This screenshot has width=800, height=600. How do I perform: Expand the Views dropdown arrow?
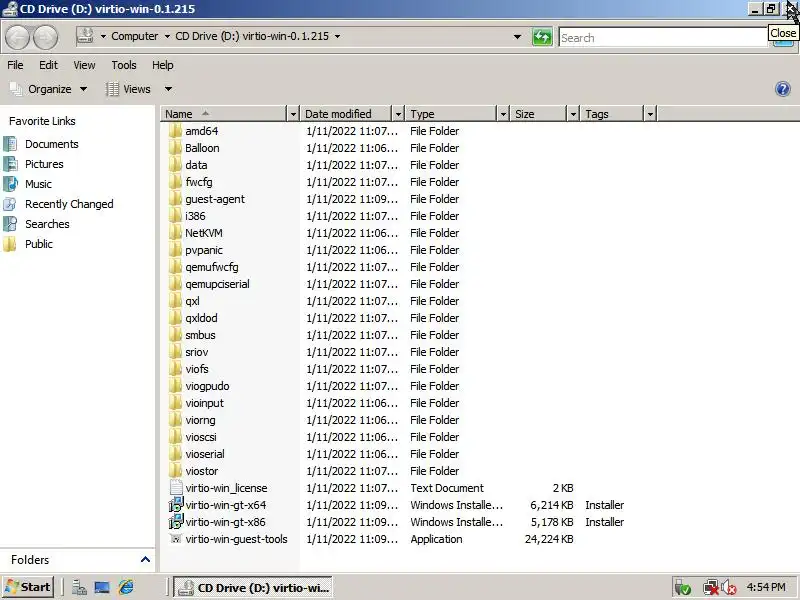[x=168, y=89]
